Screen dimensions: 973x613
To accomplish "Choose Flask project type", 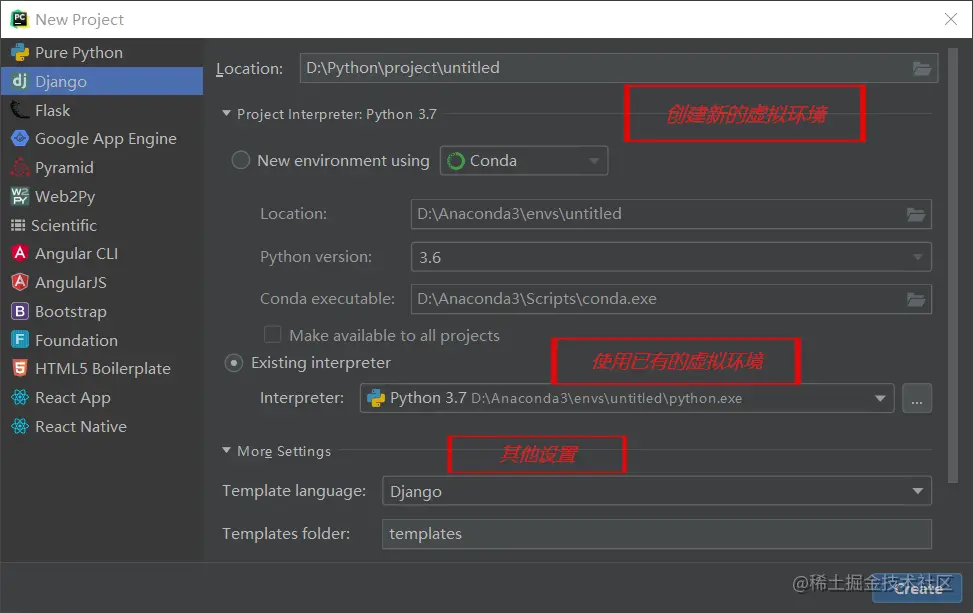I will point(102,110).
